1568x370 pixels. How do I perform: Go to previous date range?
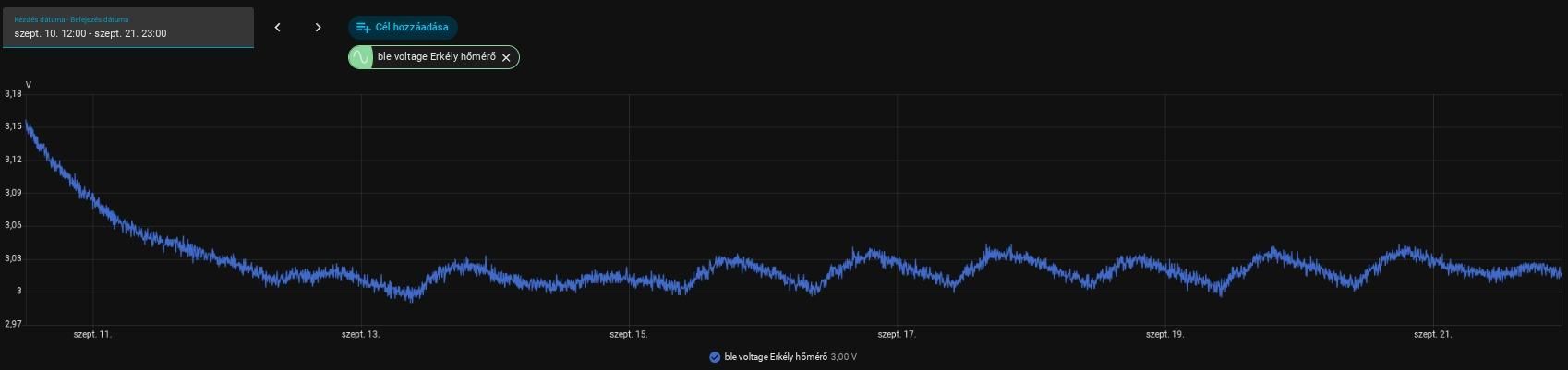[x=277, y=28]
